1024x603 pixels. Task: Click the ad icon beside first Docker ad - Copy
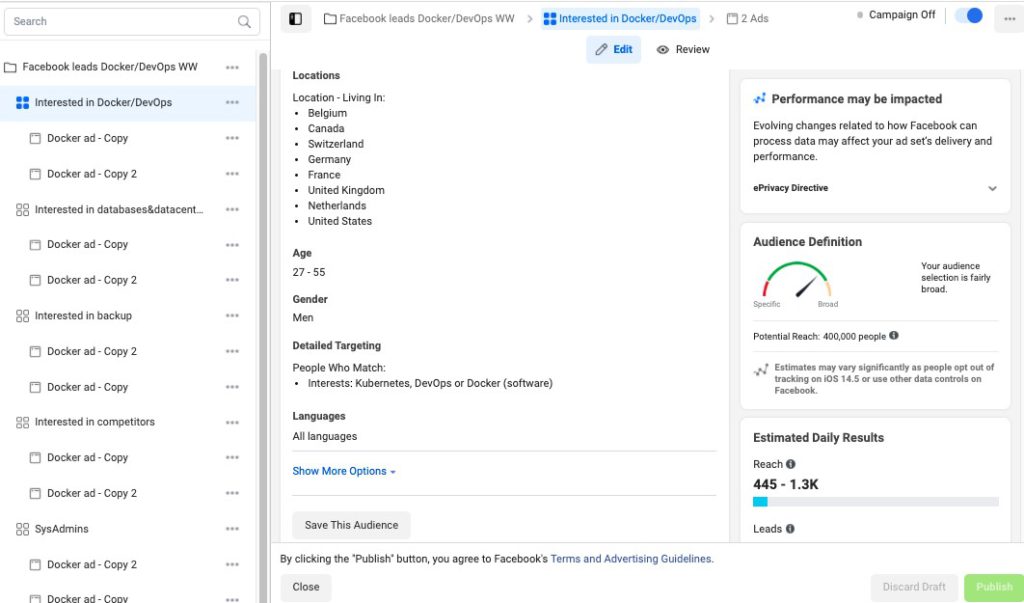35,139
